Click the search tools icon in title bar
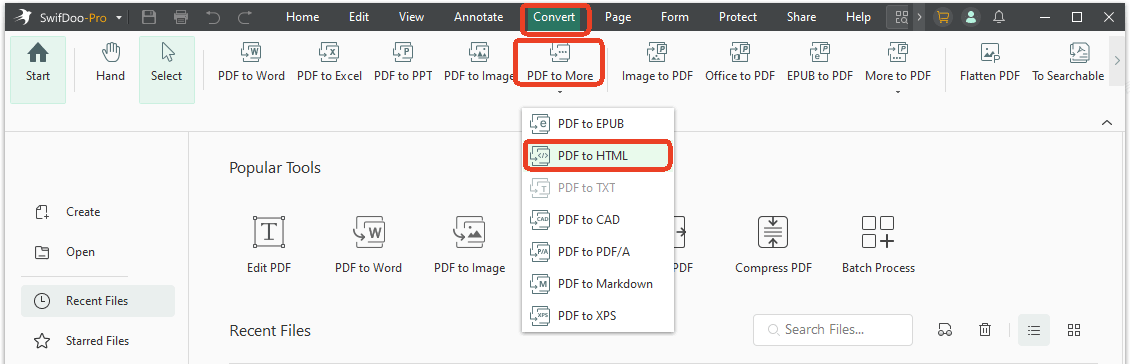 (x=901, y=17)
